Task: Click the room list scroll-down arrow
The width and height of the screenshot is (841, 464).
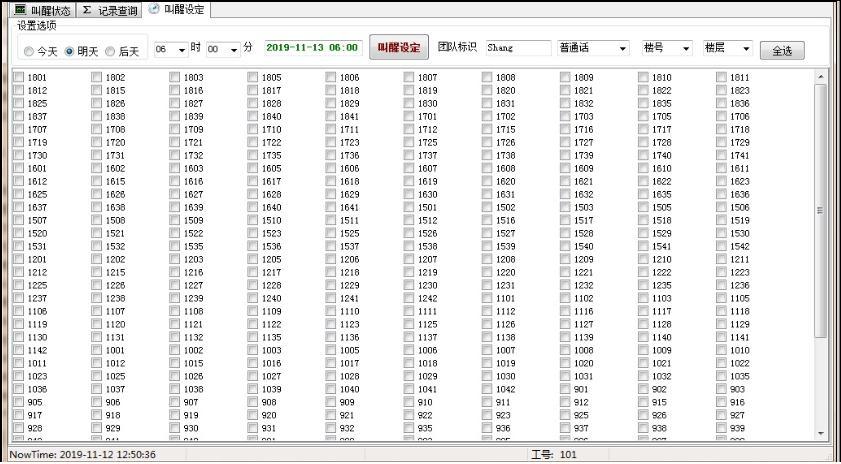Action: (821, 433)
